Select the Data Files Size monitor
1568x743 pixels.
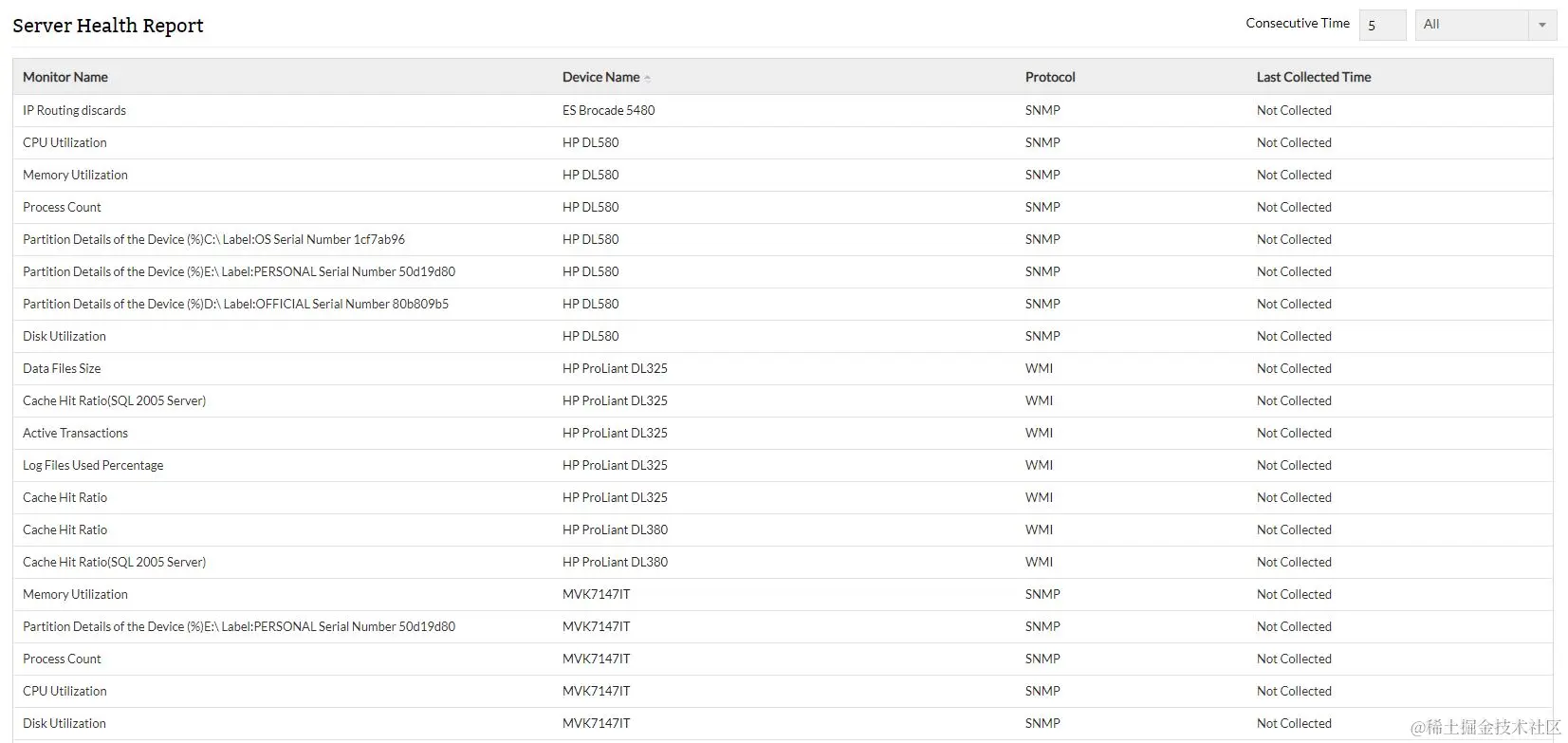pyautogui.click(x=62, y=368)
